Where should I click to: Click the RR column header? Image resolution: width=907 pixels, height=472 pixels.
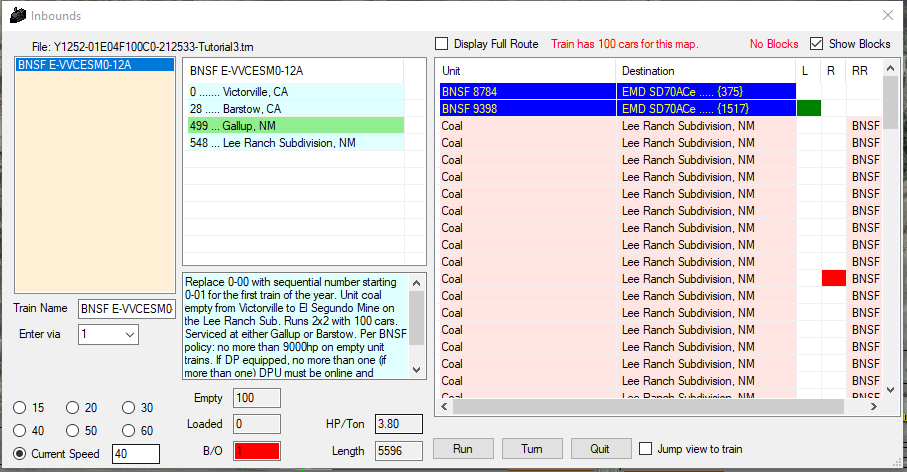[864, 71]
